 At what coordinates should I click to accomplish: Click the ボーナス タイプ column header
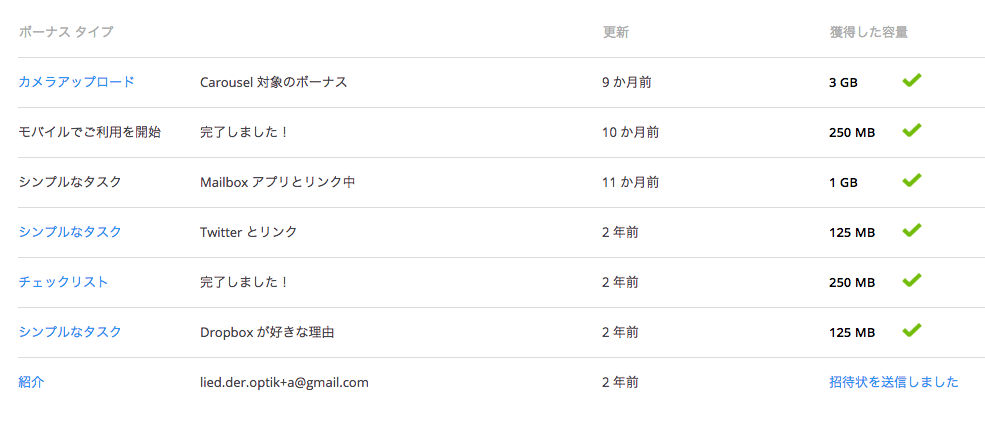point(66,32)
